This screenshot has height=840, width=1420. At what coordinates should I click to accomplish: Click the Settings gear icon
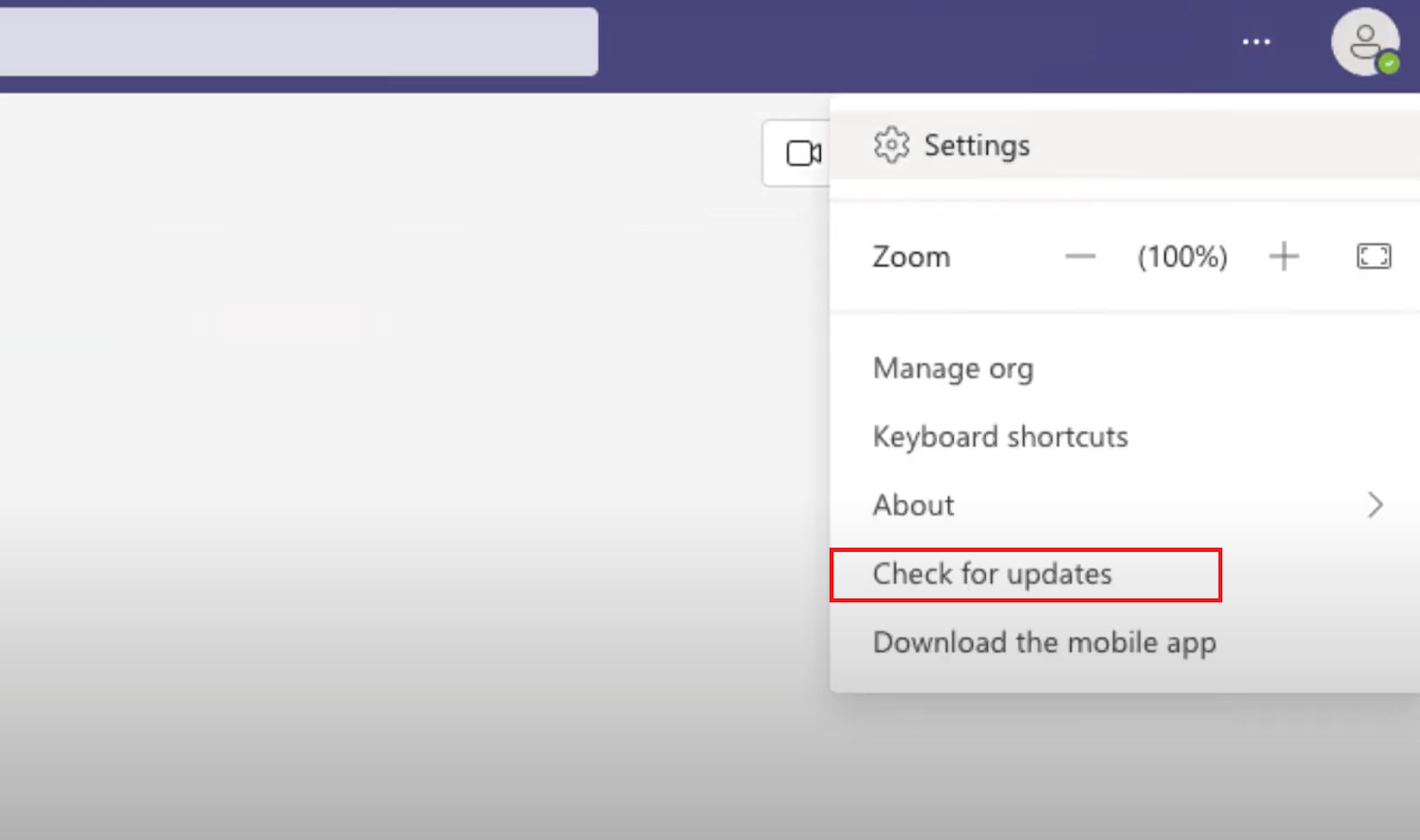891,145
